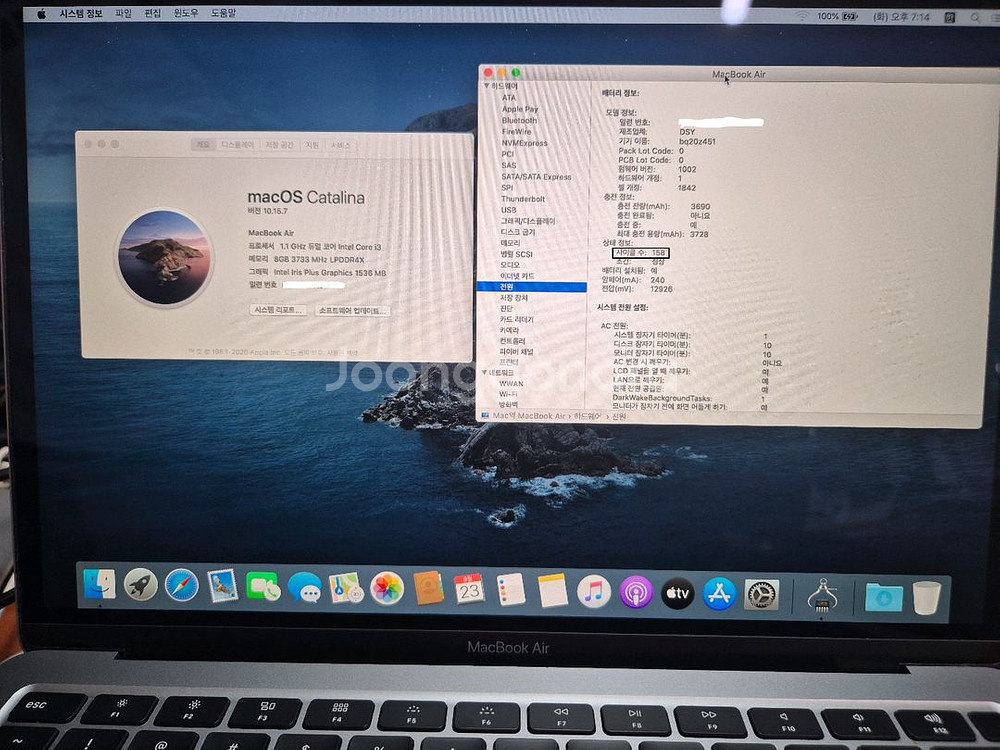The height and width of the screenshot is (750, 1000).
Task: Select 메모리 in the sidebar list
Action: pos(511,243)
